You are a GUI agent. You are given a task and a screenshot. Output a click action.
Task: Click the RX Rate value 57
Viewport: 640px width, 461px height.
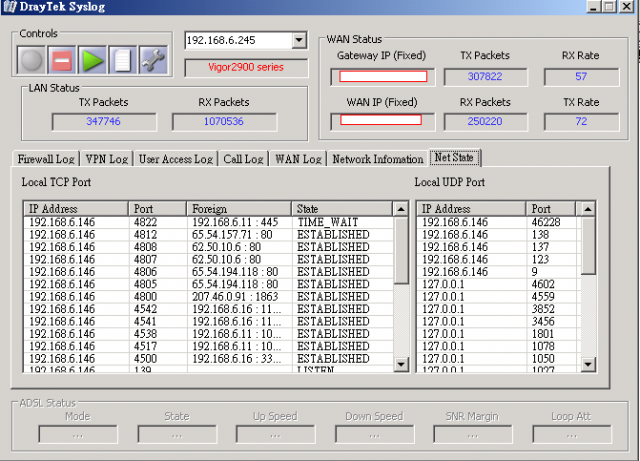(x=581, y=77)
